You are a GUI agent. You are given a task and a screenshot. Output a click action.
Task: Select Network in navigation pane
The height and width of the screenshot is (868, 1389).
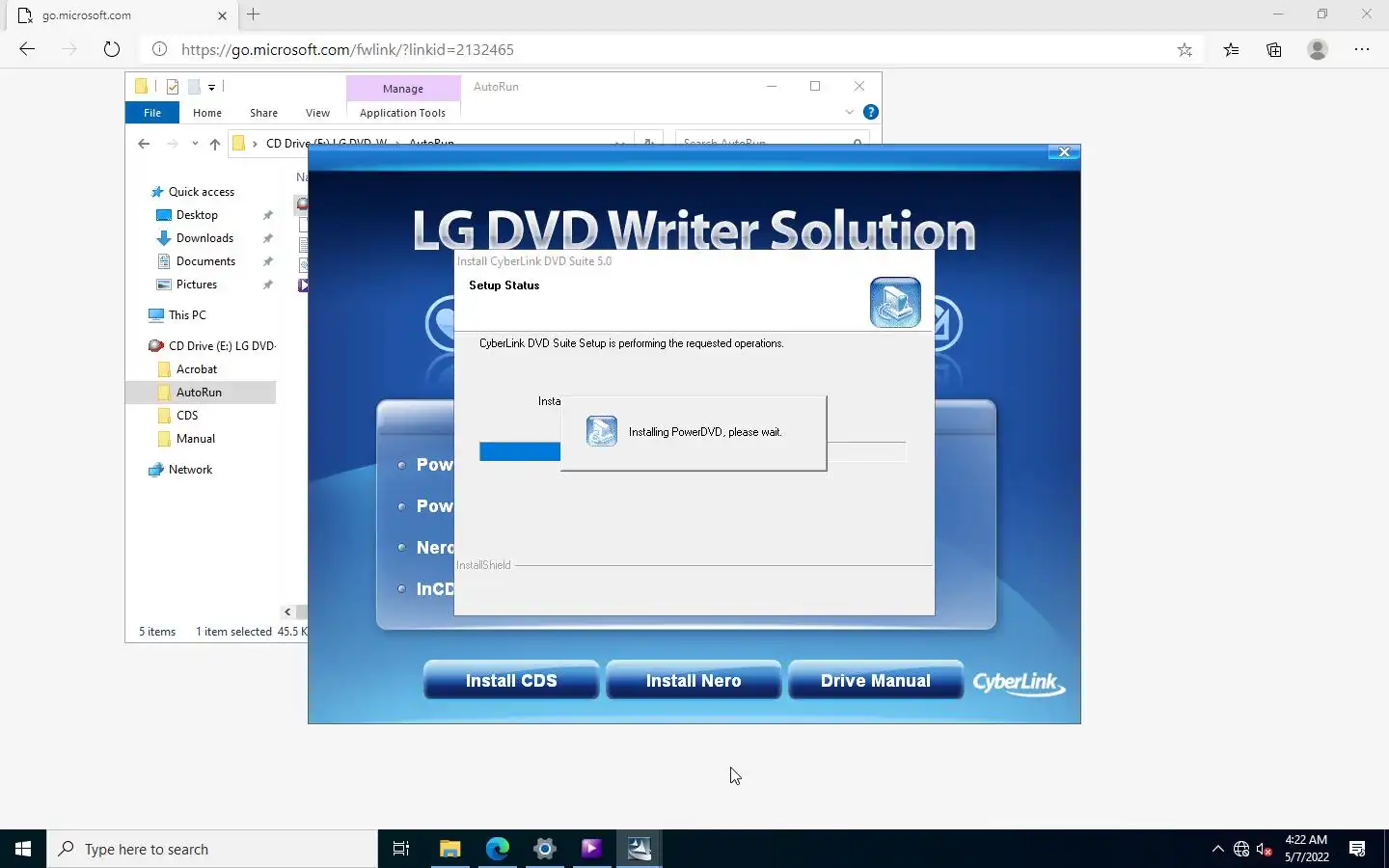(x=180, y=470)
